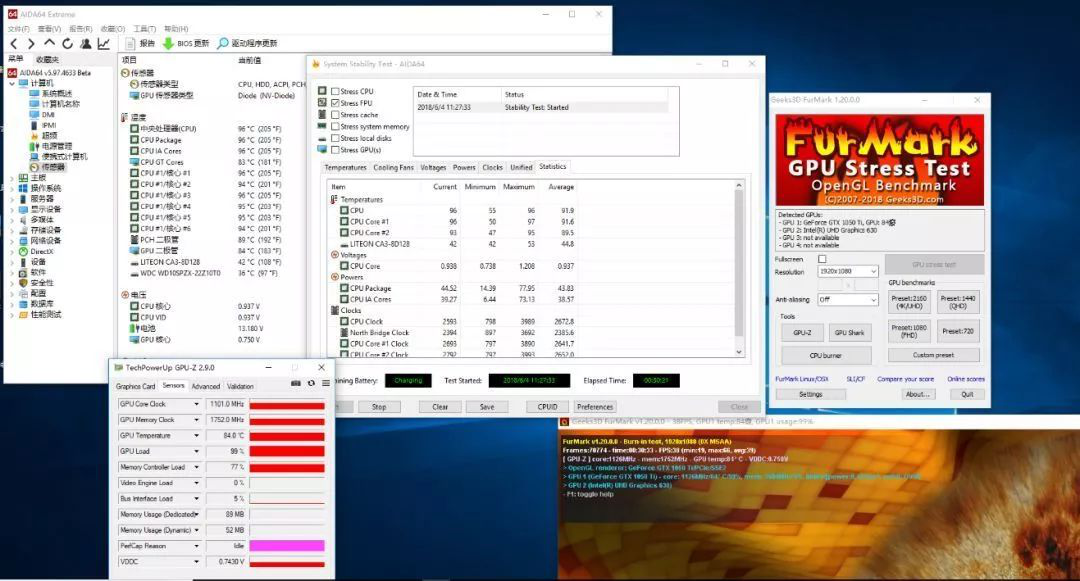The width and height of the screenshot is (1080, 581).
Task: Open the Advanced tab in GPU-Z
Action: pos(206,387)
